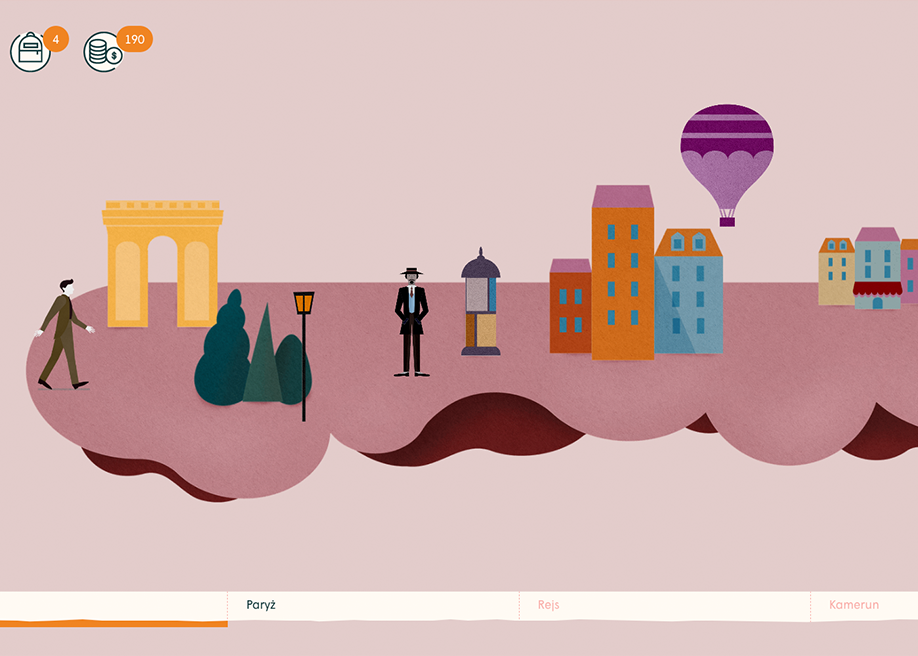Click the advertising column kiosk
918x656 pixels.
tap(481, 303)
